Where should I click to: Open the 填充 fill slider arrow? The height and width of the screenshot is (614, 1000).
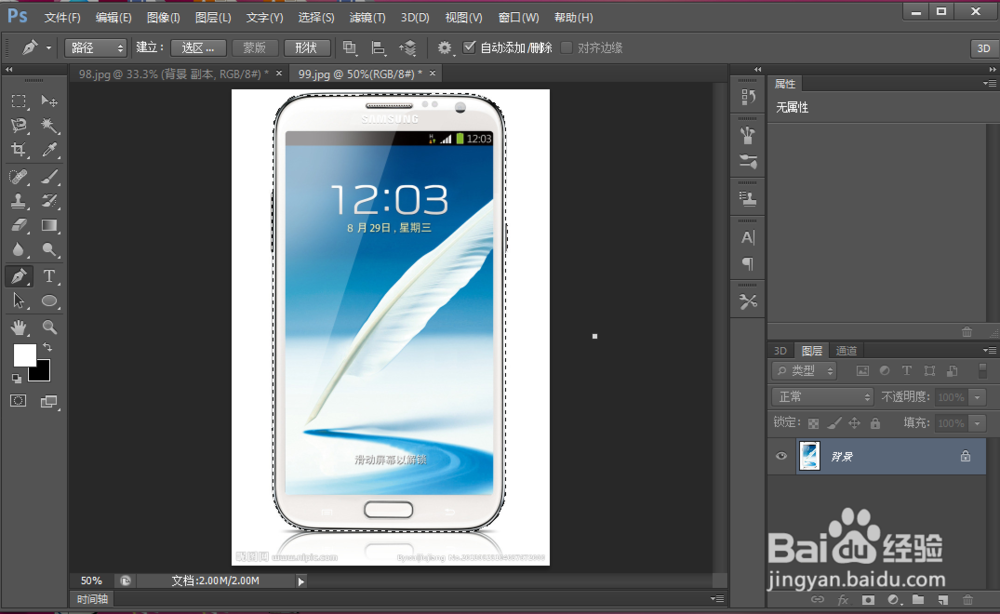click(977, 423)
